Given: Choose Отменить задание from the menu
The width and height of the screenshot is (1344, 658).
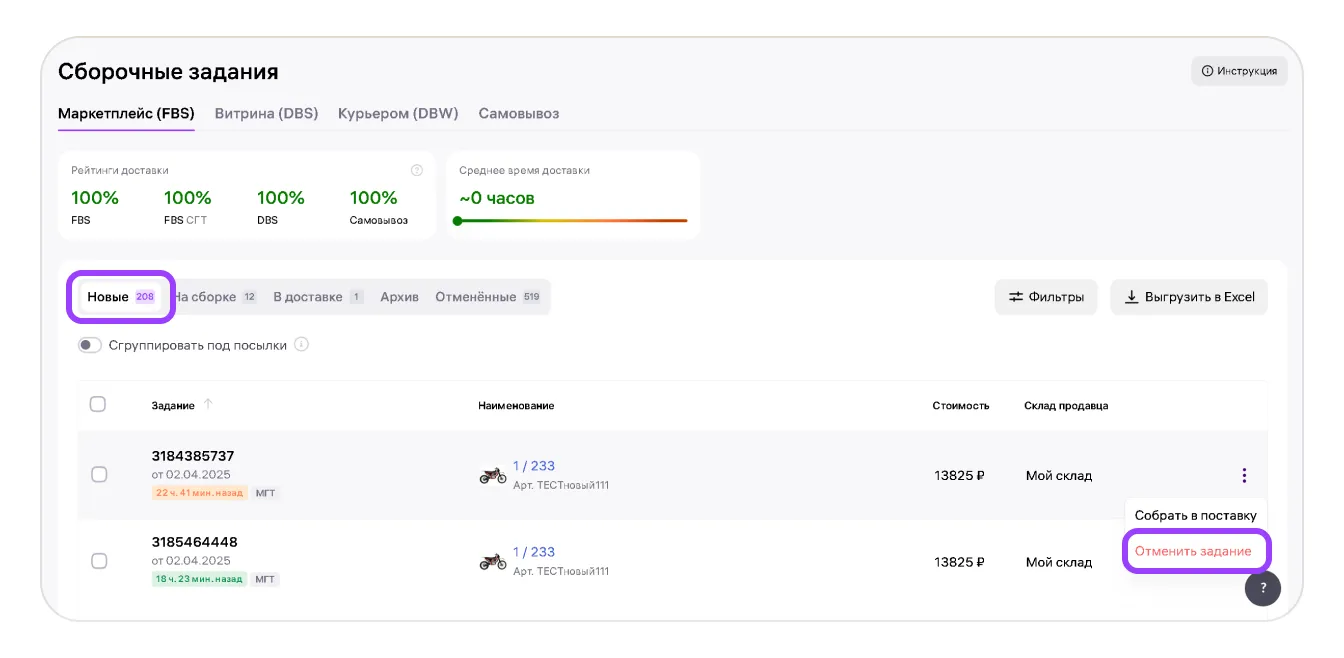Looking at the screenshot, I should pyautogui.click(x=1192, y=552).
